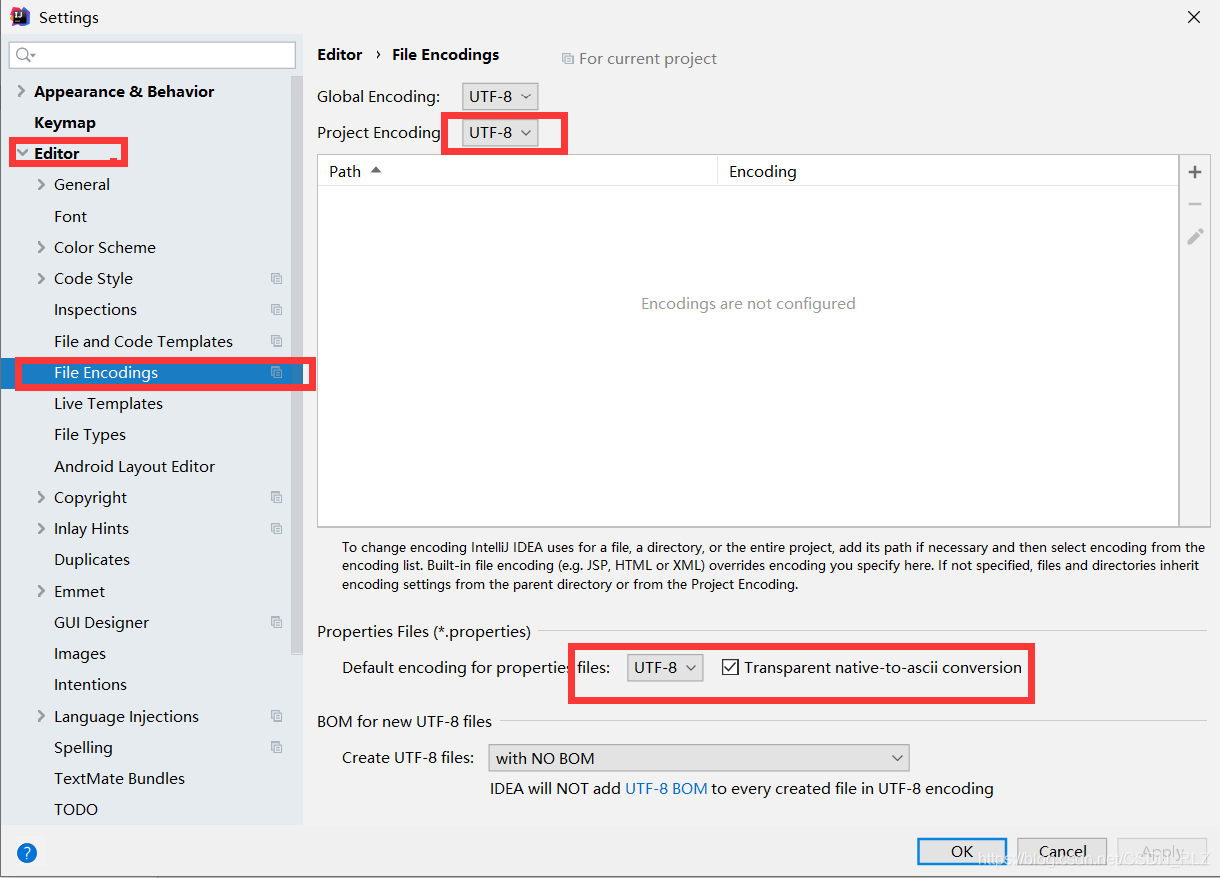Screen dimensions: 1220x878
Task: Click the project-level icon beside Inlay Hints
Action: (277, 528)
